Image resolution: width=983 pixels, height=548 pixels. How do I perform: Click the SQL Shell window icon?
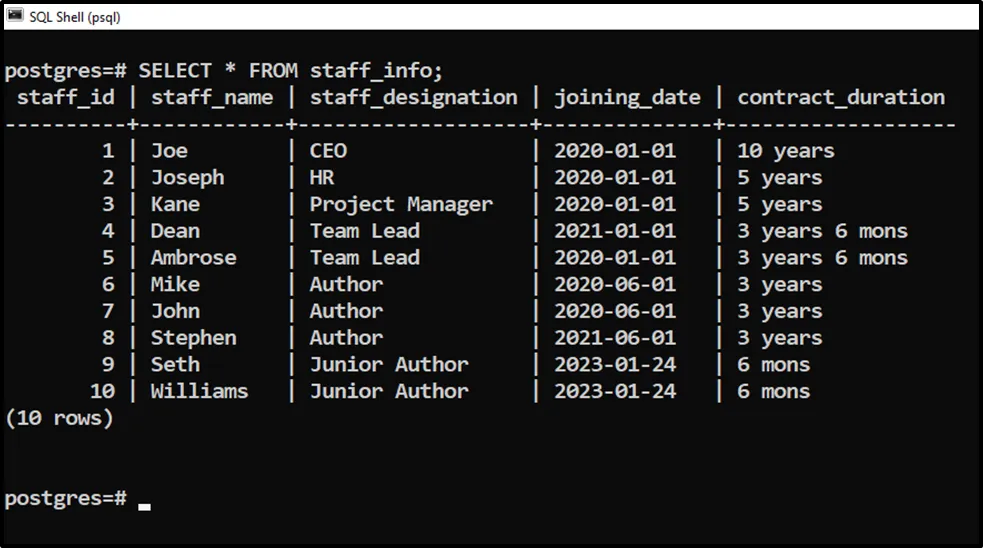pyautogui.click(x=15, y=16)
